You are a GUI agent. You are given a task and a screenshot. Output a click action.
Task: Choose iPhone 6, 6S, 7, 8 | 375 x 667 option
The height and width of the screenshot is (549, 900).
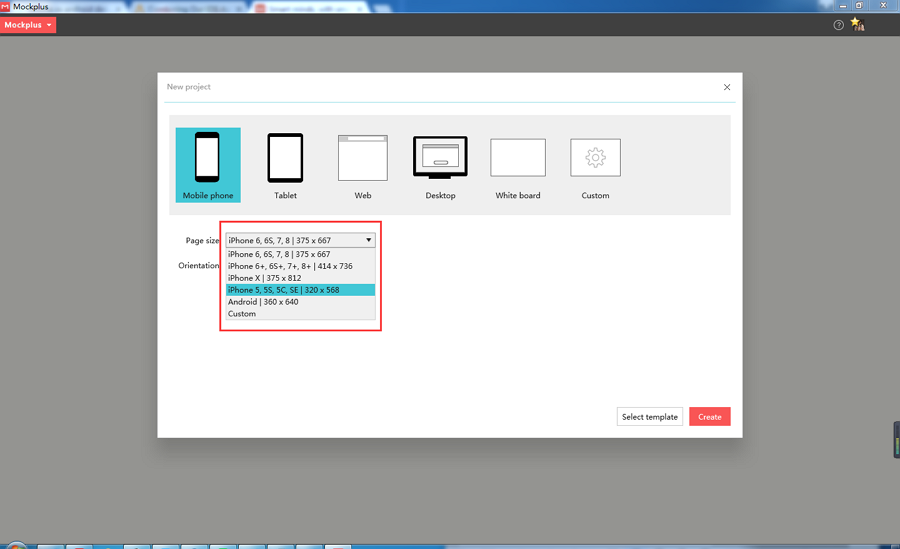point(300,254)
